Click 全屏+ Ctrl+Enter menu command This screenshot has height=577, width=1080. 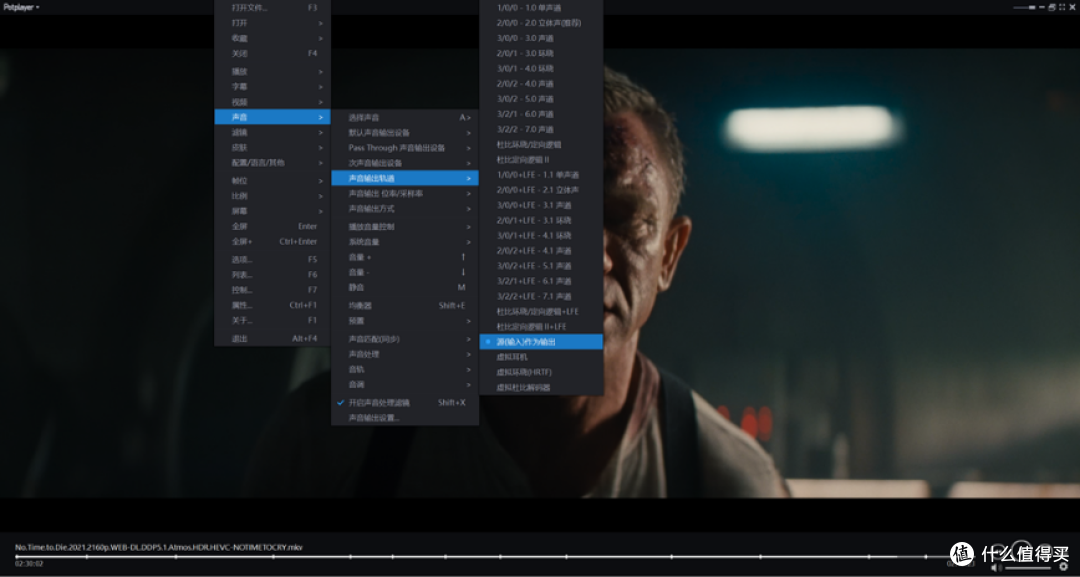tap(272, 241)
